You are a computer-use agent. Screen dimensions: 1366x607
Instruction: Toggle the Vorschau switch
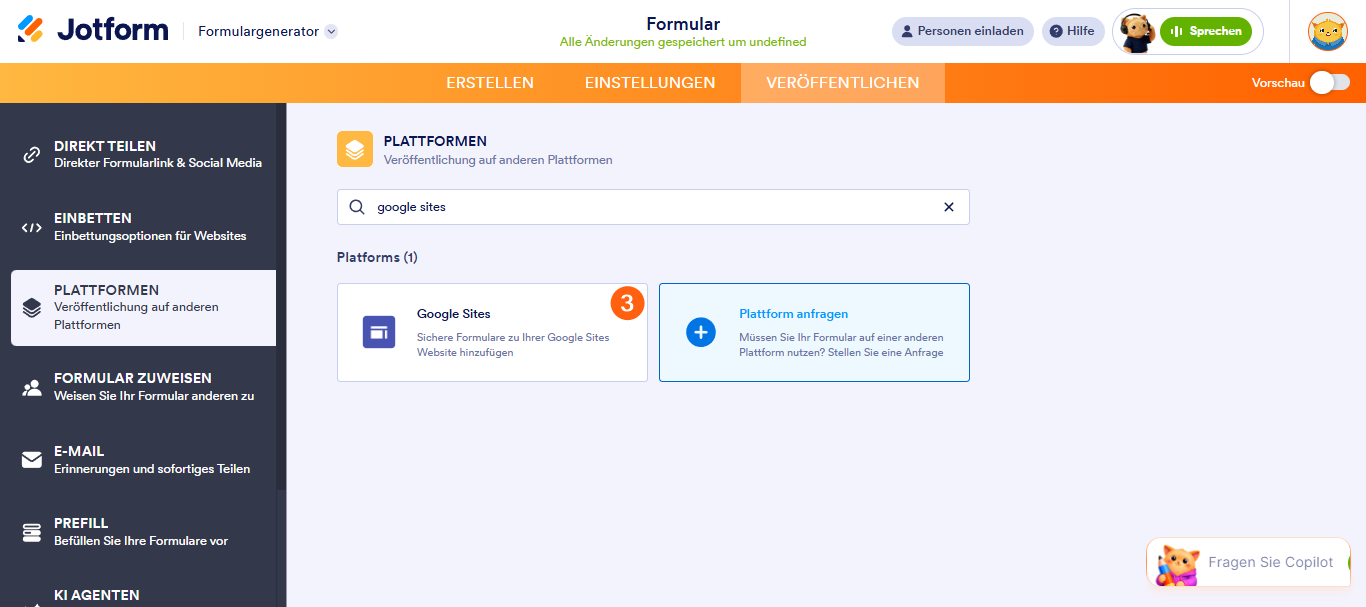tap(1331, 82)
